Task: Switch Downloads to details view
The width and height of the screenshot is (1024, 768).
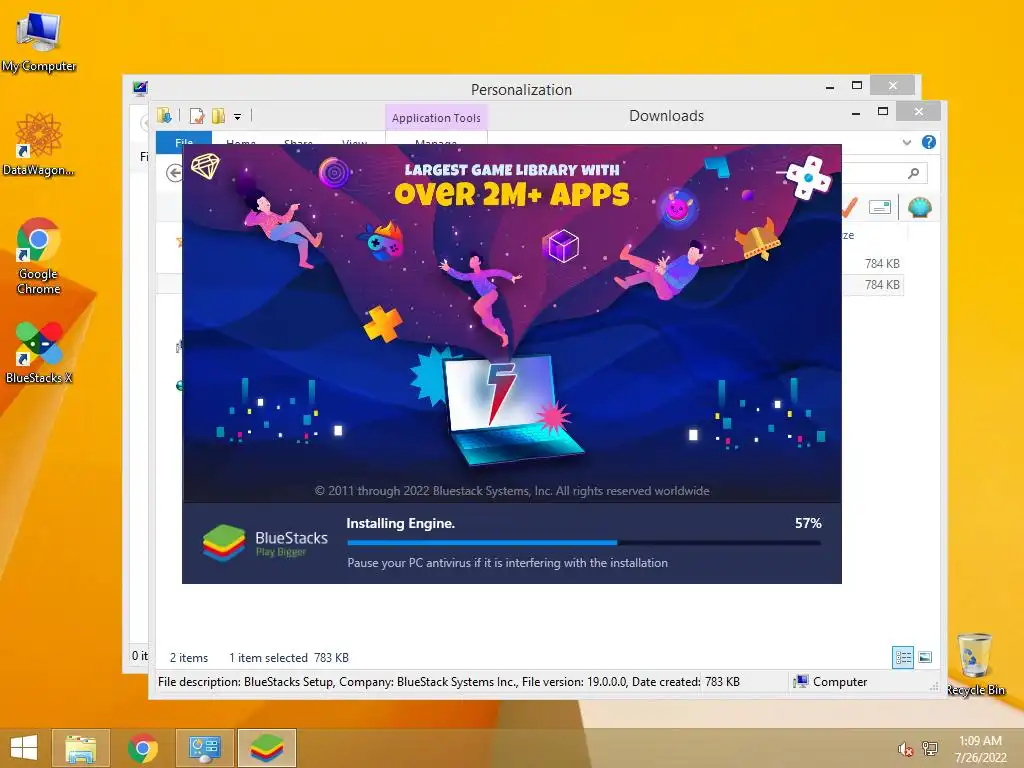Action: point(903,657)
